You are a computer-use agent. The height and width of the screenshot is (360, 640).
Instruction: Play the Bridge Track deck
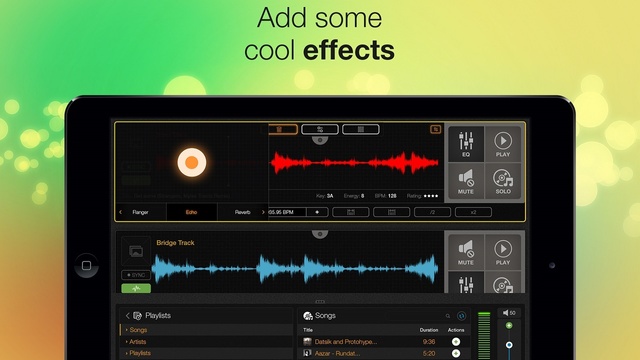pos(503,251)
